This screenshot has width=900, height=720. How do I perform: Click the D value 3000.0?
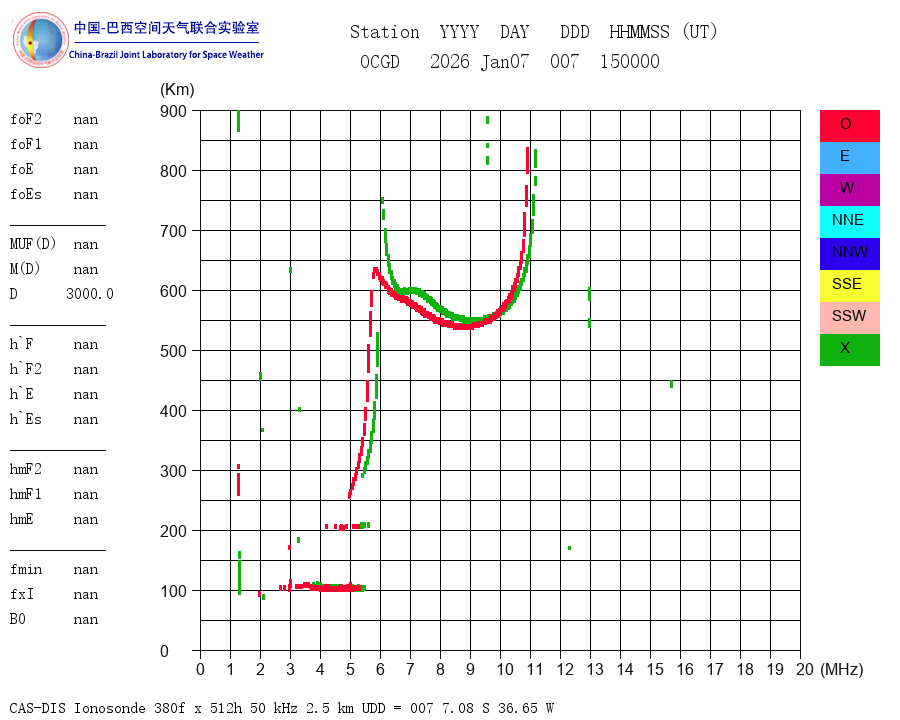point(90,294)
